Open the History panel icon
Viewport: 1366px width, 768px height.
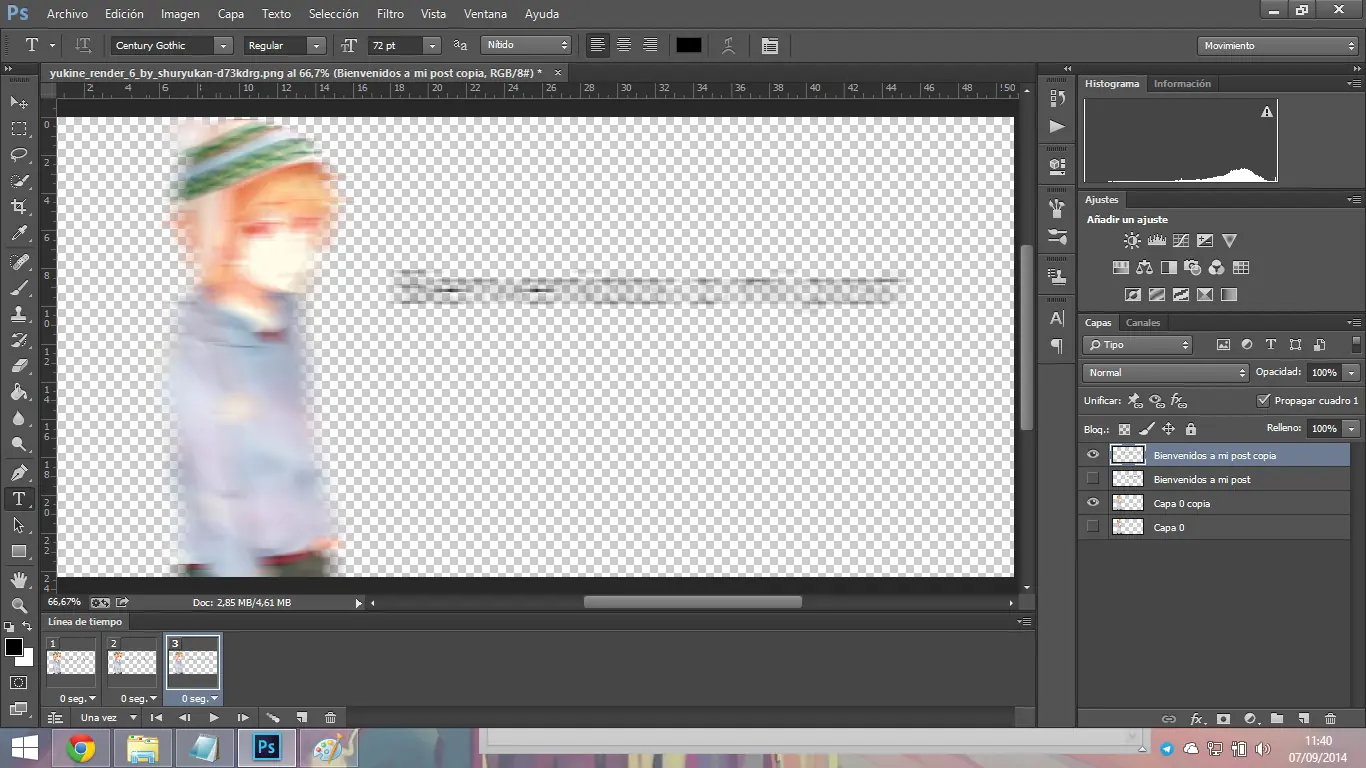[1057, 98]
